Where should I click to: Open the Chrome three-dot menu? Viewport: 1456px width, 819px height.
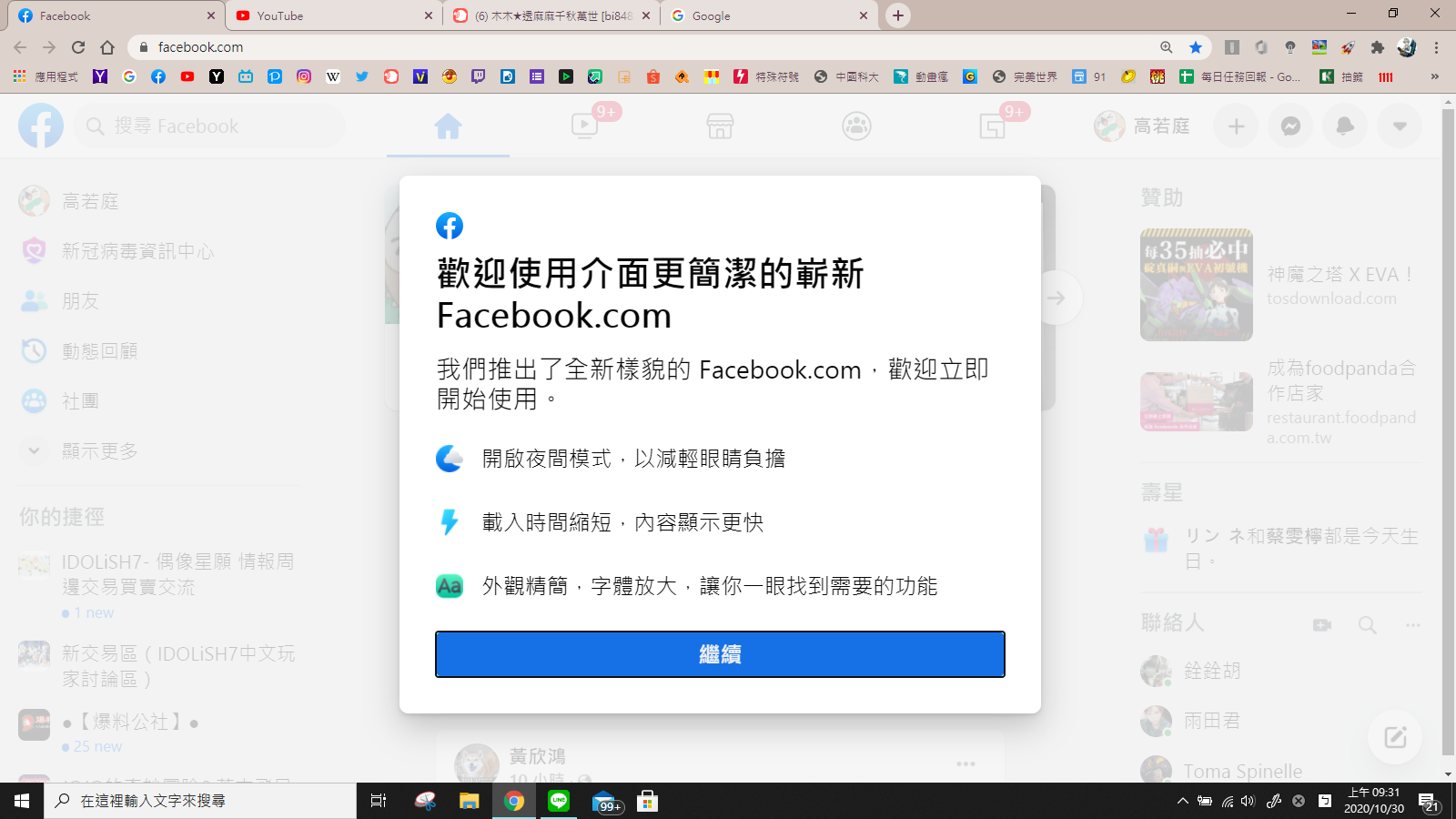(1436, 47)
